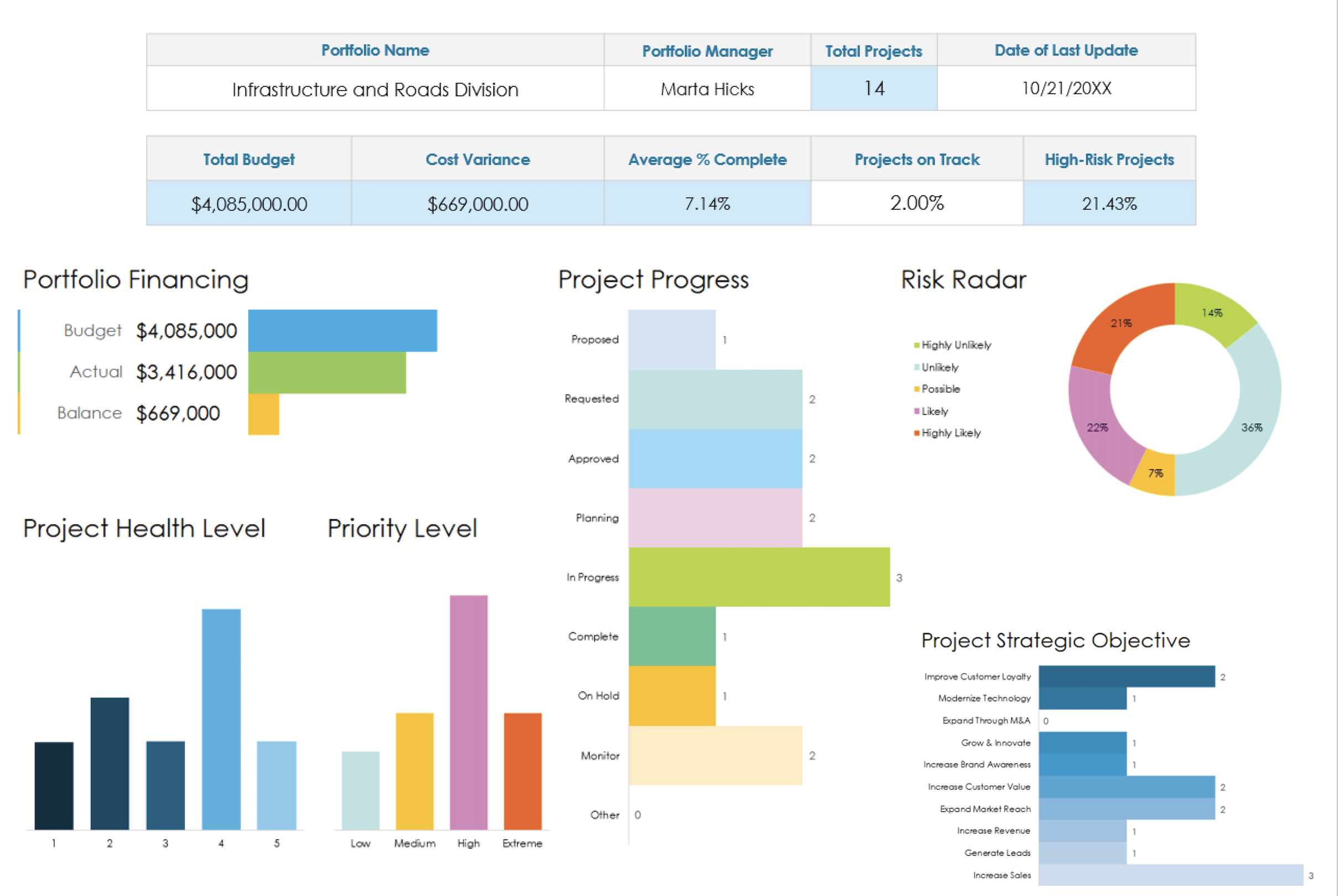Select the Improve Customer Loyalty bar
Image resolution: width=1338 pixels, height=896 pixels.
click(x=1126, y=677)
